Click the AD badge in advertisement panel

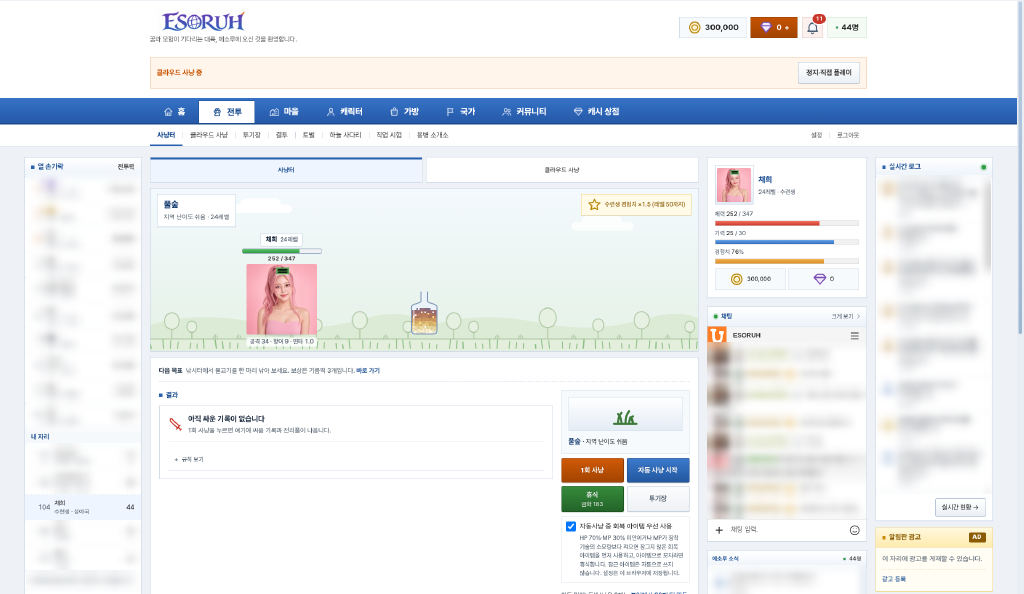tap(977, 537)
